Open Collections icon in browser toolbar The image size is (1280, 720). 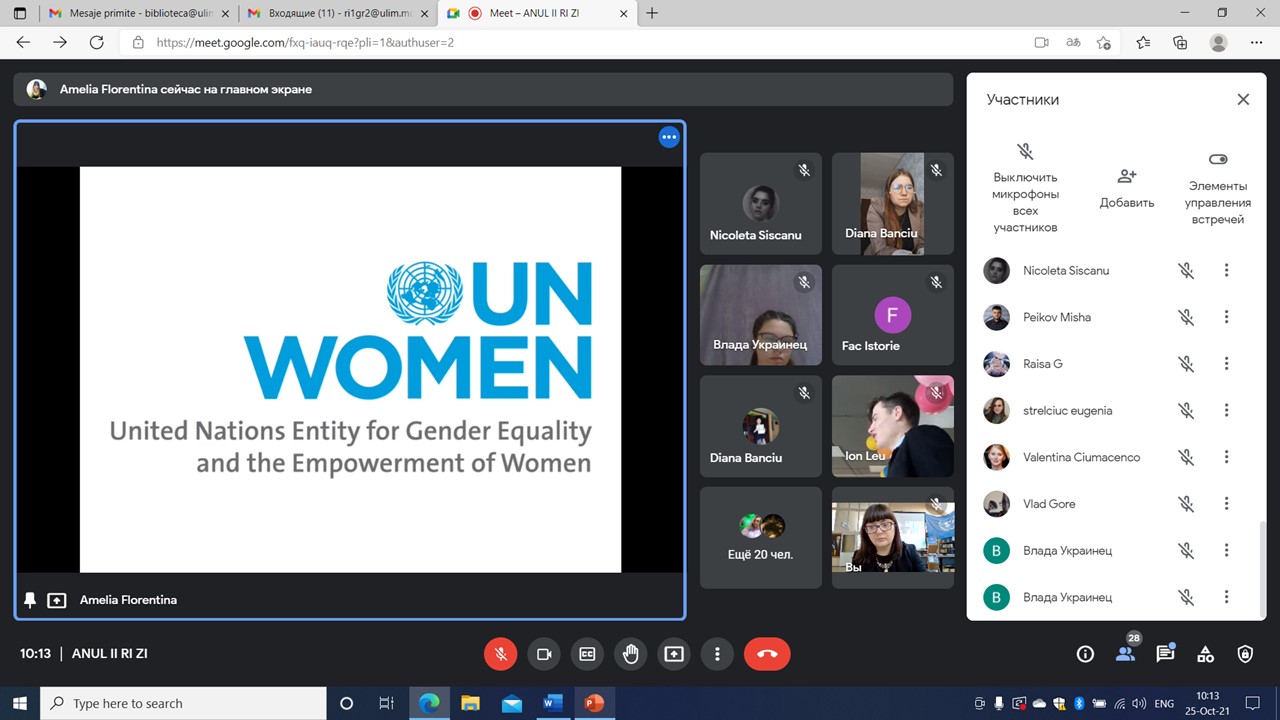1180,43
